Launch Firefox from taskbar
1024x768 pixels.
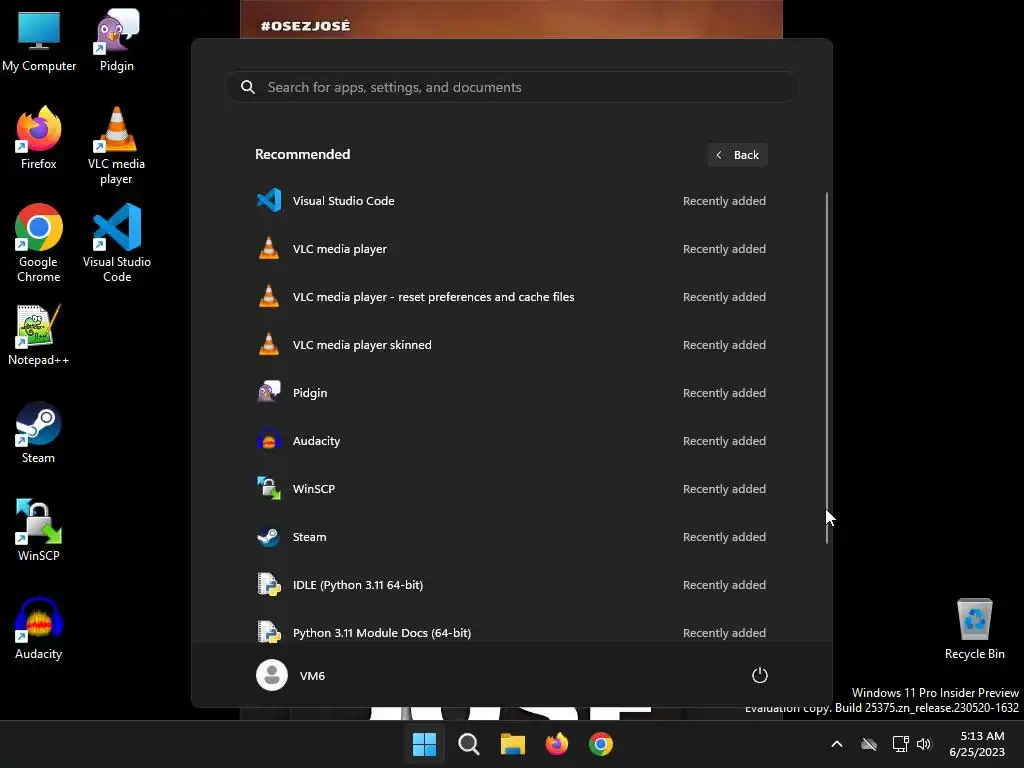557,744
